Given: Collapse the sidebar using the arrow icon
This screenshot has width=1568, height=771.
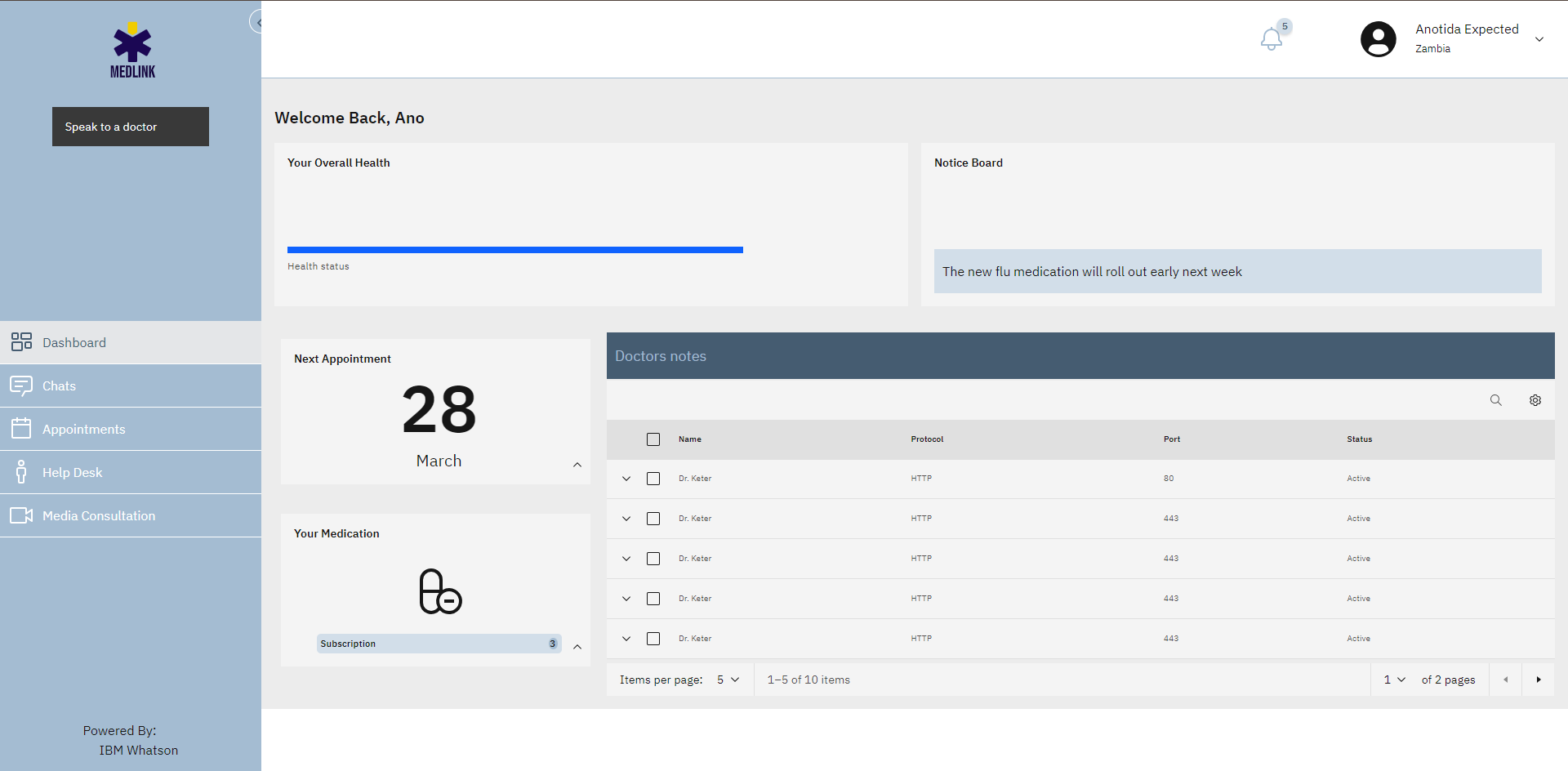Looking at the screenshot, I should (x=256, y=22).
